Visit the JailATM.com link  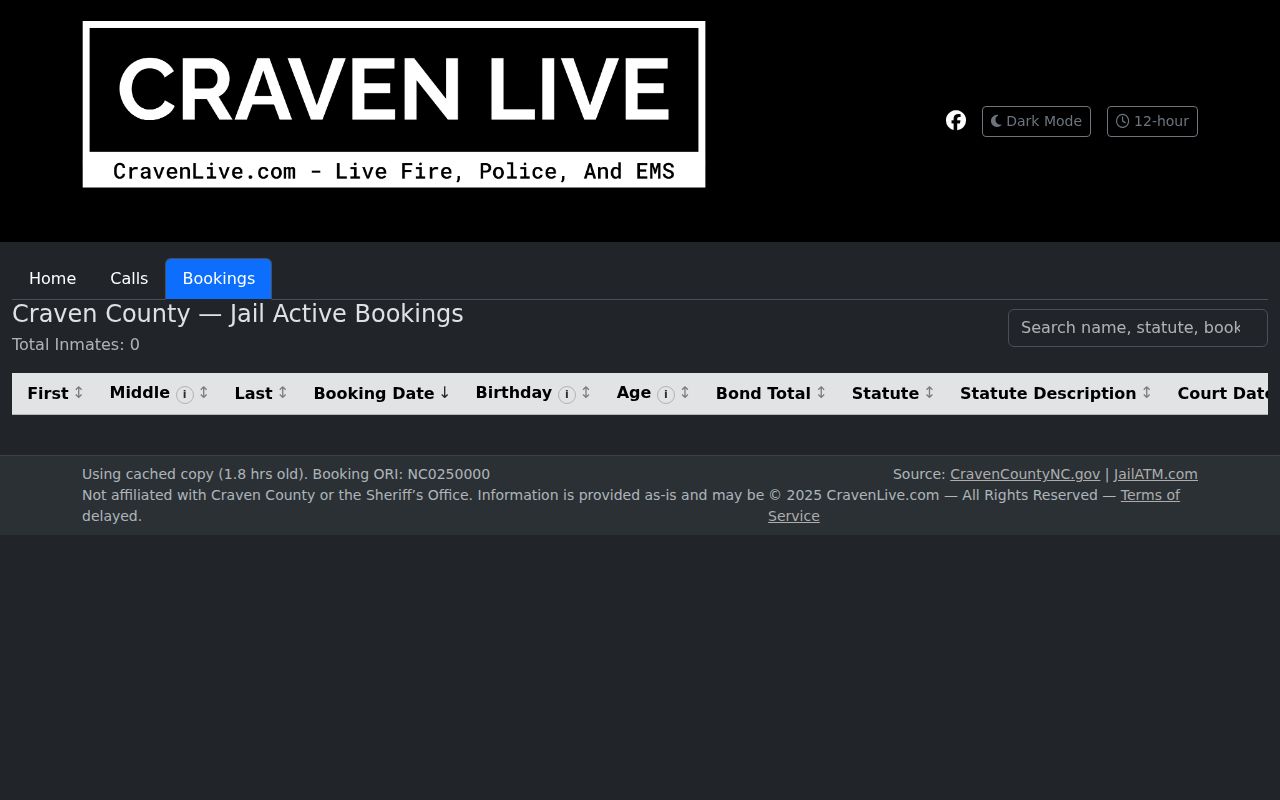tap(1156, 474)
